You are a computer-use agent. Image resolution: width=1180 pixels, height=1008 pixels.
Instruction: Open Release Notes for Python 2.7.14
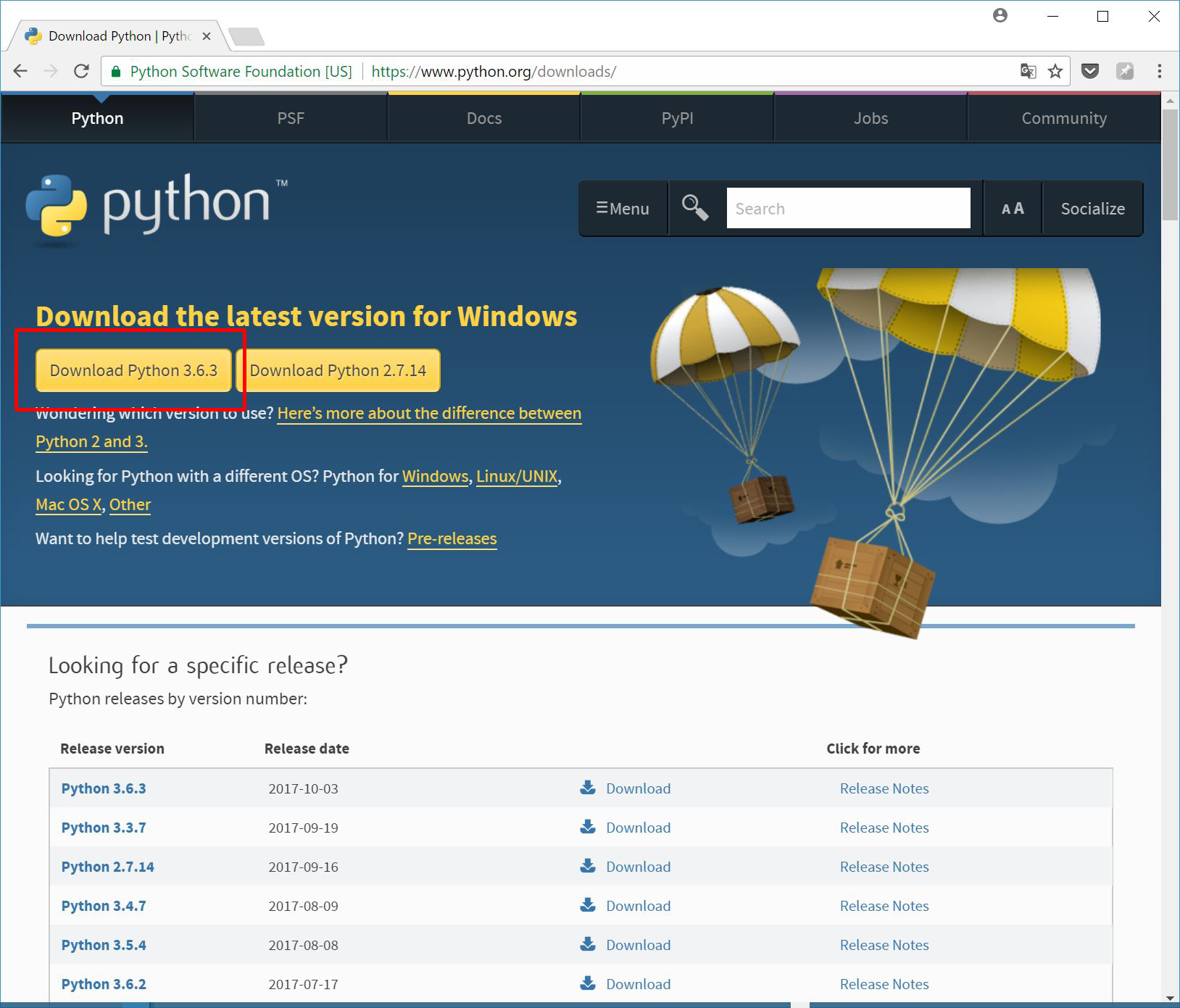coord(884,867)
